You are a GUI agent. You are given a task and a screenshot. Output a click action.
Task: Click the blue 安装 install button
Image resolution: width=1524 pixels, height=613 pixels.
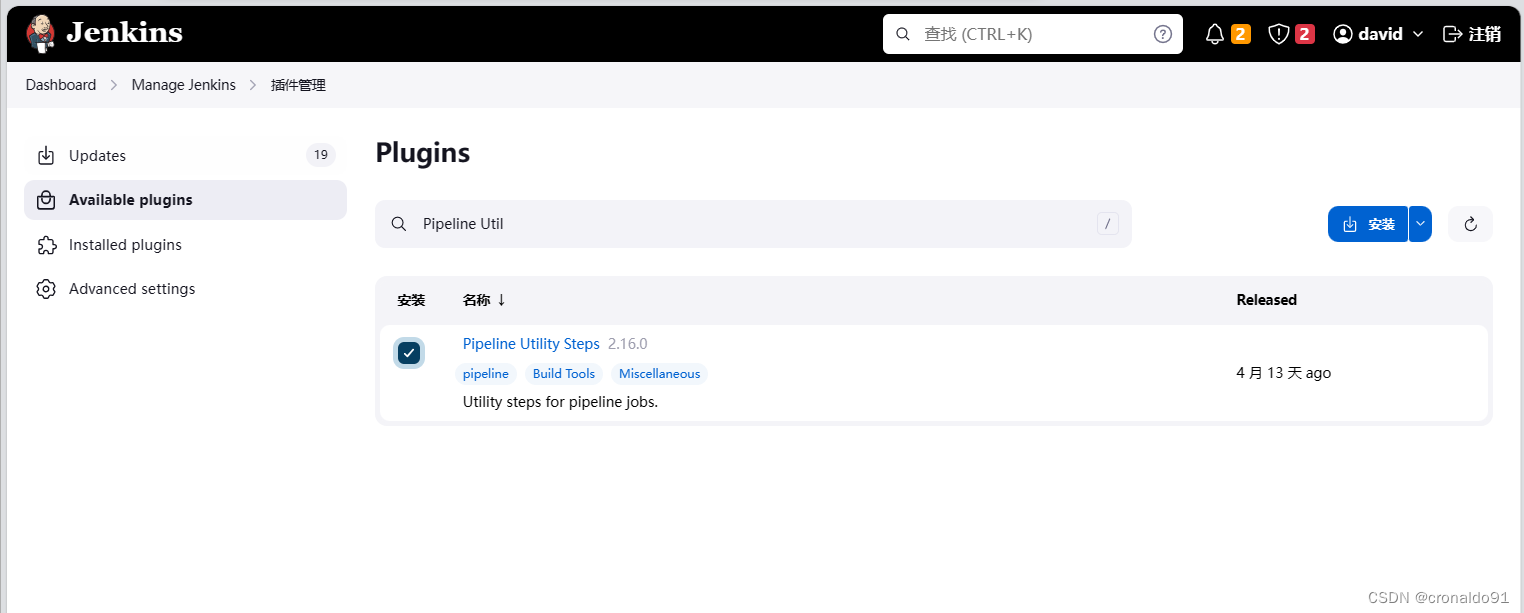point(1368,224)
